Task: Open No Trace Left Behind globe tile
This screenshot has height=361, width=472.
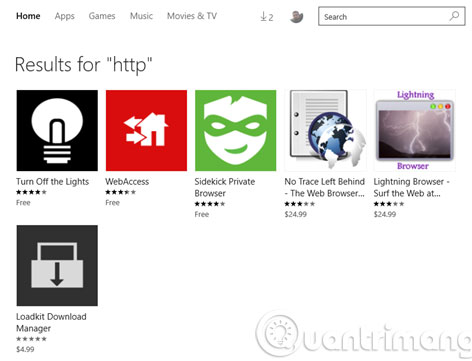Action: (325, 130)
